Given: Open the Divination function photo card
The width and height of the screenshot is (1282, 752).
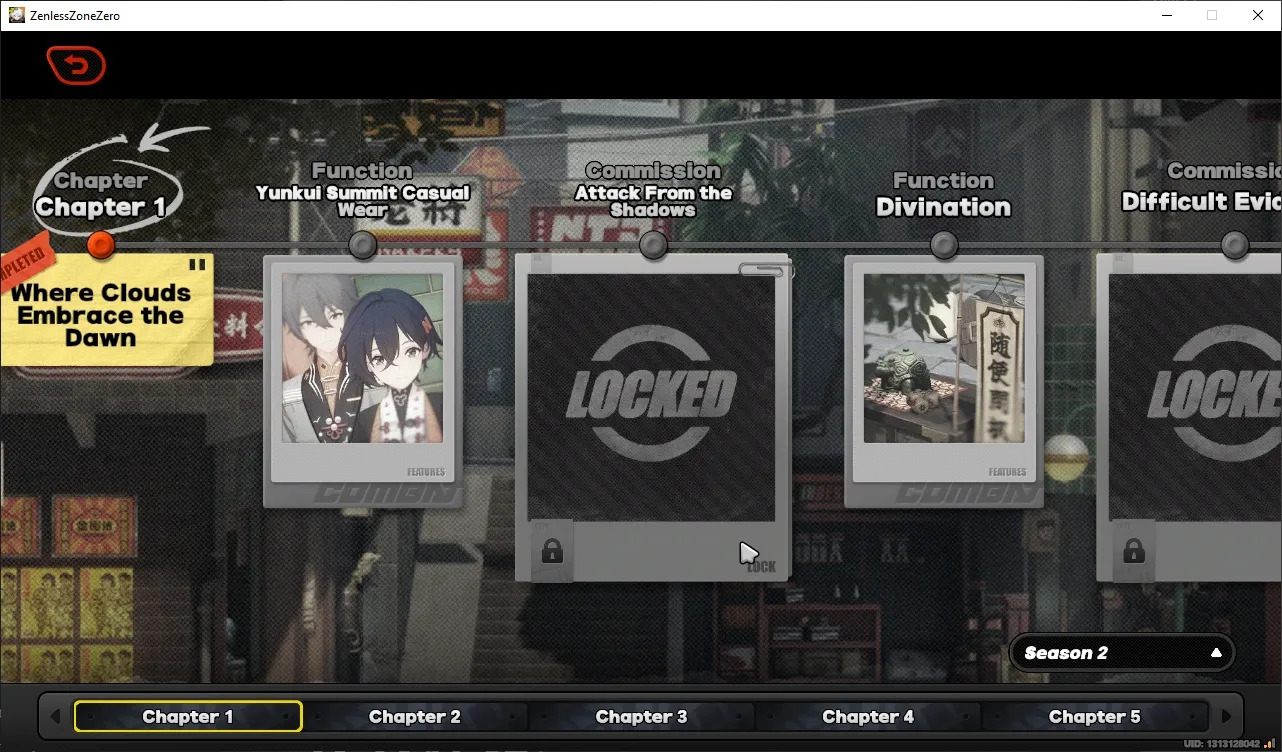Looking at the screenshot, I should 944,381.
